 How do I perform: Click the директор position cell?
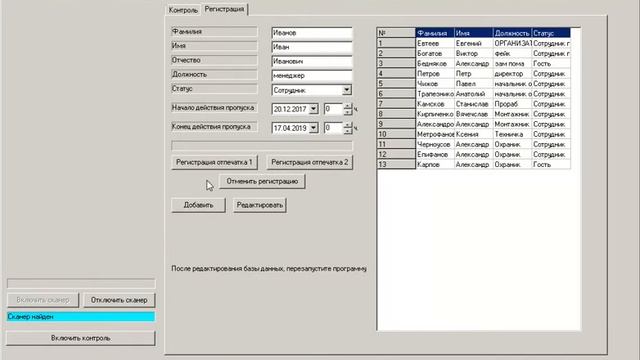pyautogui.click(x=512, y=74)
